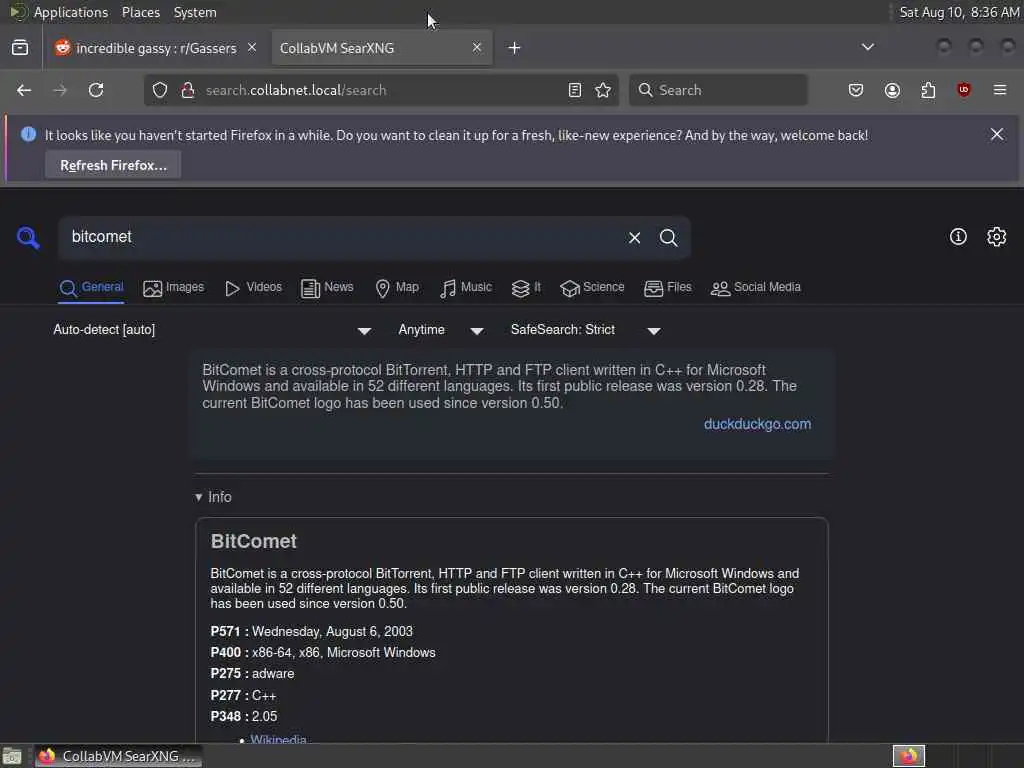Click 'P571 : Wednesday, August 6, 2003' row
The width and height of the screenshot is (1024, 768).
(312, 632)
